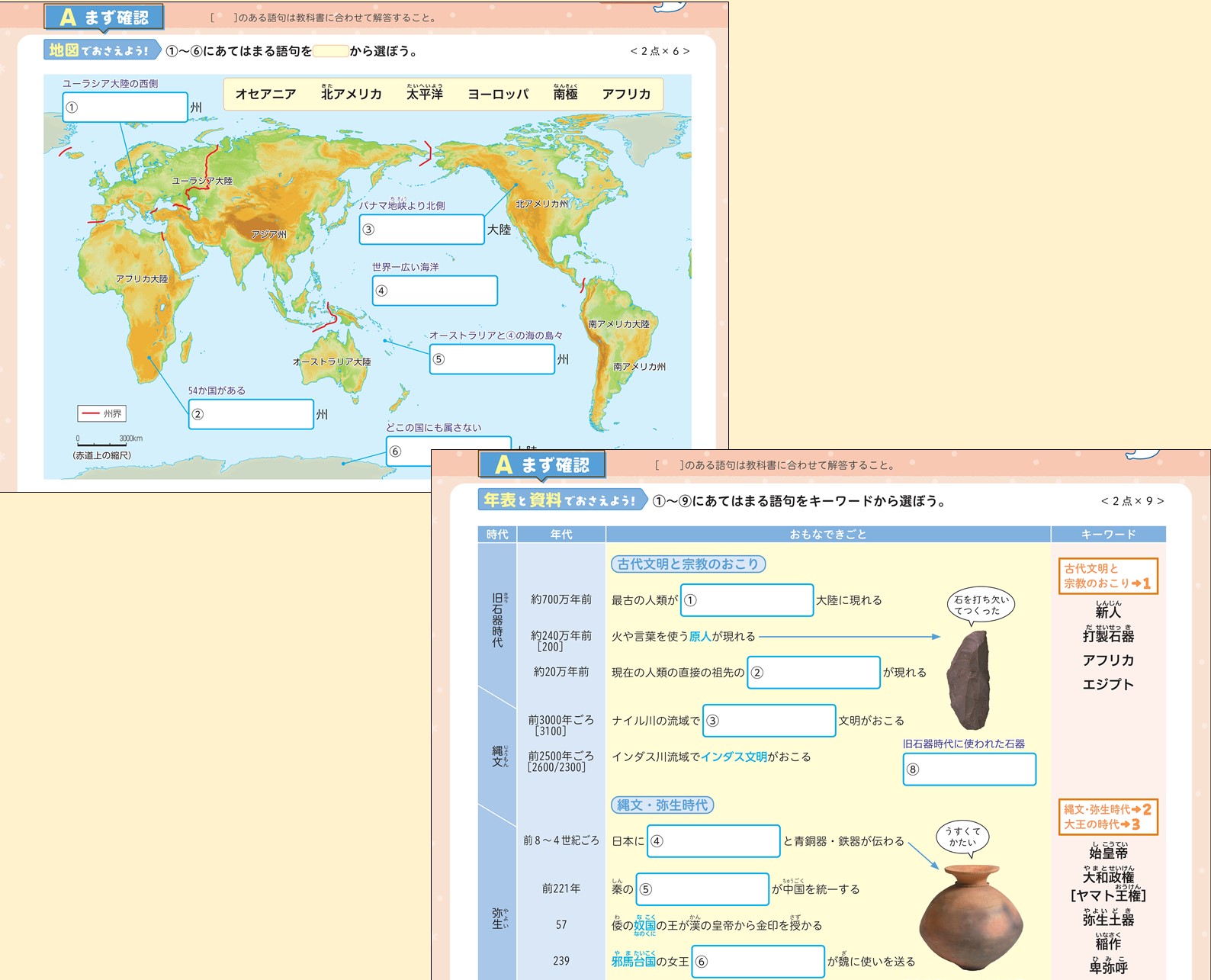This screenshot has height=980, width=1211.
Task: Click the 古代文明と宗教のおこり→1 orange tag
Action: coord(1107,576)
